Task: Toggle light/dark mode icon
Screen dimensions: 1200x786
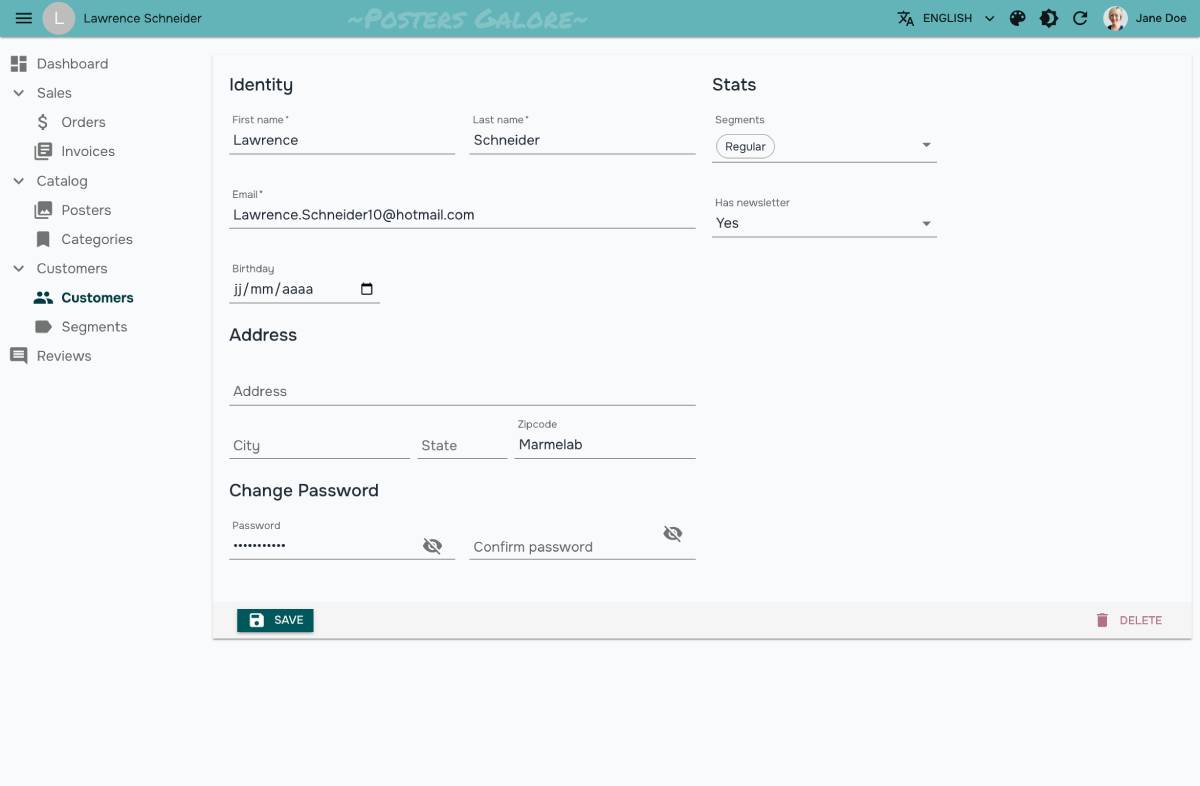Action: 1048,18
